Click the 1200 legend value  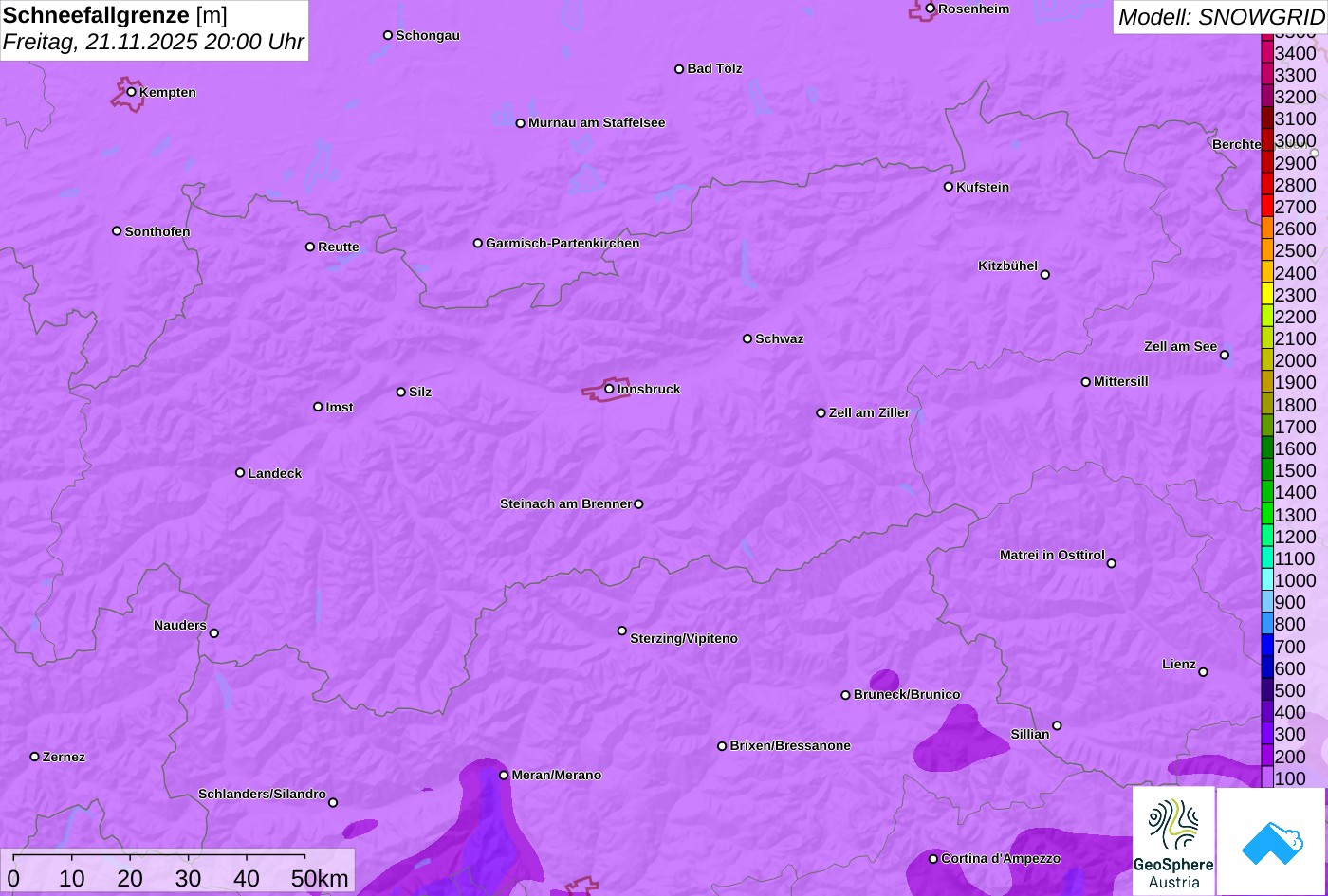pos(1296,537)
